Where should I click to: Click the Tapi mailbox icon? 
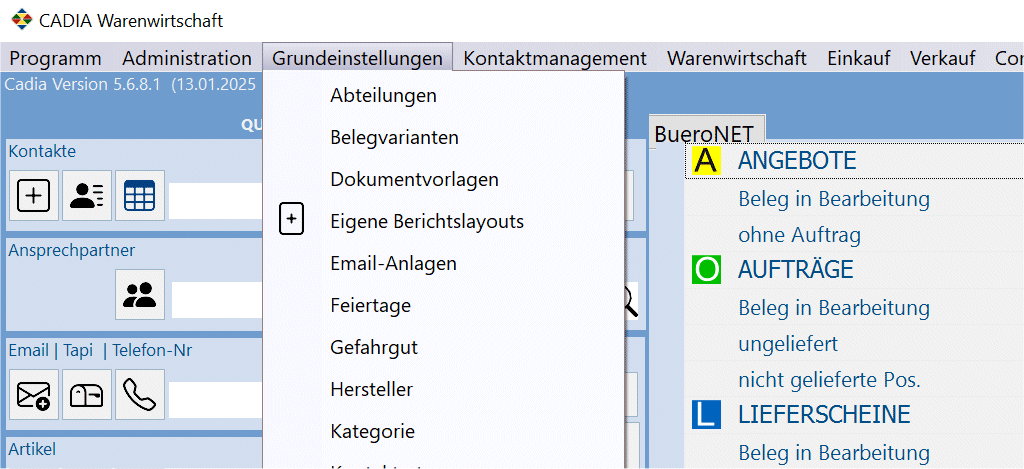point(87,395)
